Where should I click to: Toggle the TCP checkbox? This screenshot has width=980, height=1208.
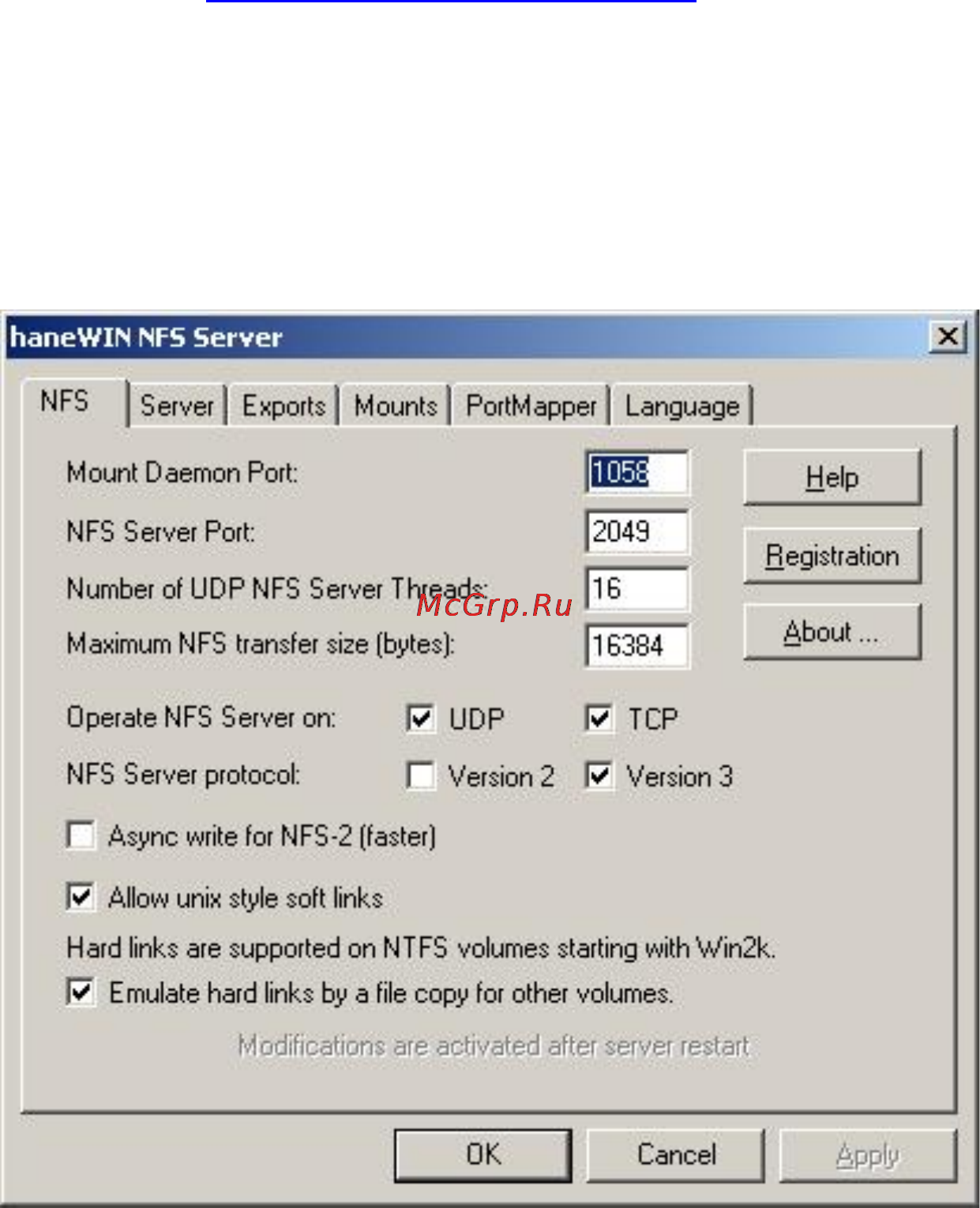[599, 718]
